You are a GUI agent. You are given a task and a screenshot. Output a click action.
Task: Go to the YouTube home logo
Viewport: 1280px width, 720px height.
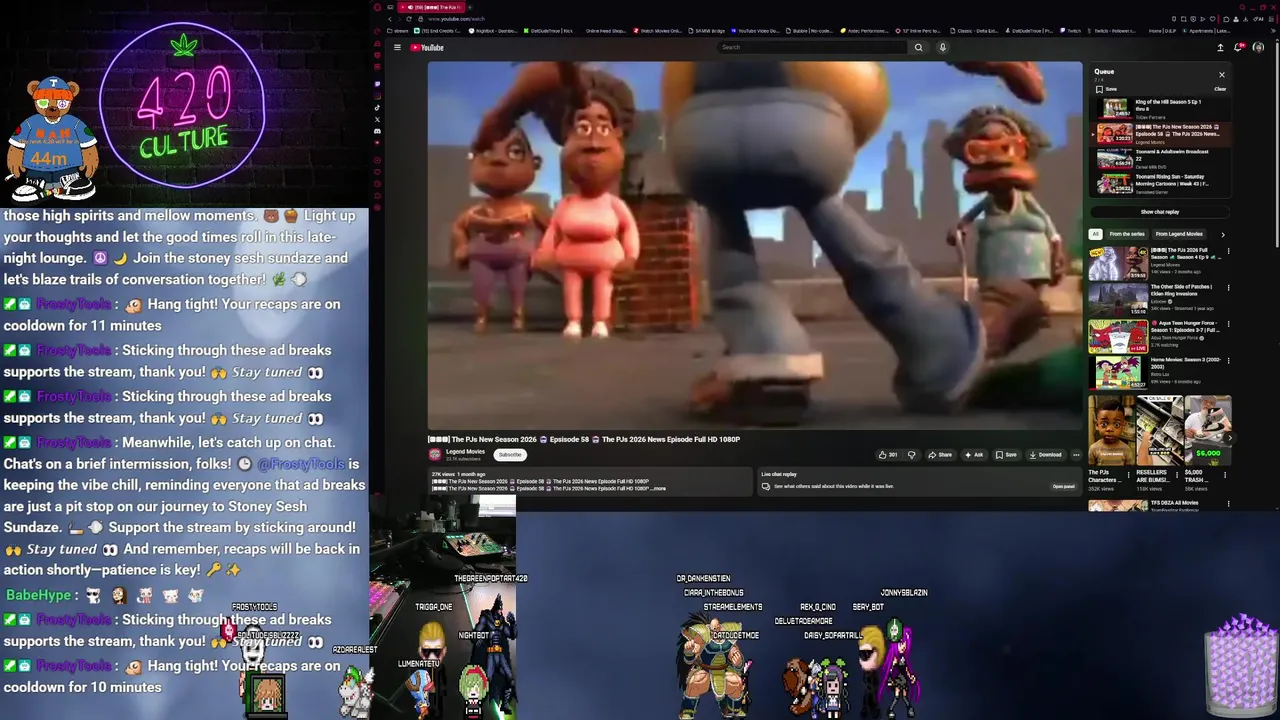pyautogui.click(x=427, y=47)
